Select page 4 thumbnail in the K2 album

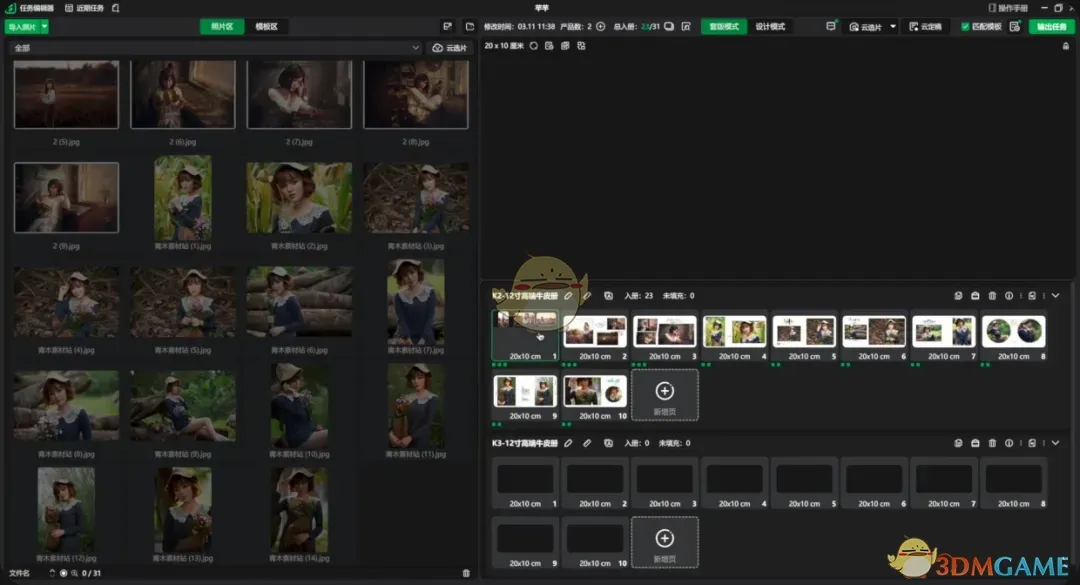tap(734, 333)
